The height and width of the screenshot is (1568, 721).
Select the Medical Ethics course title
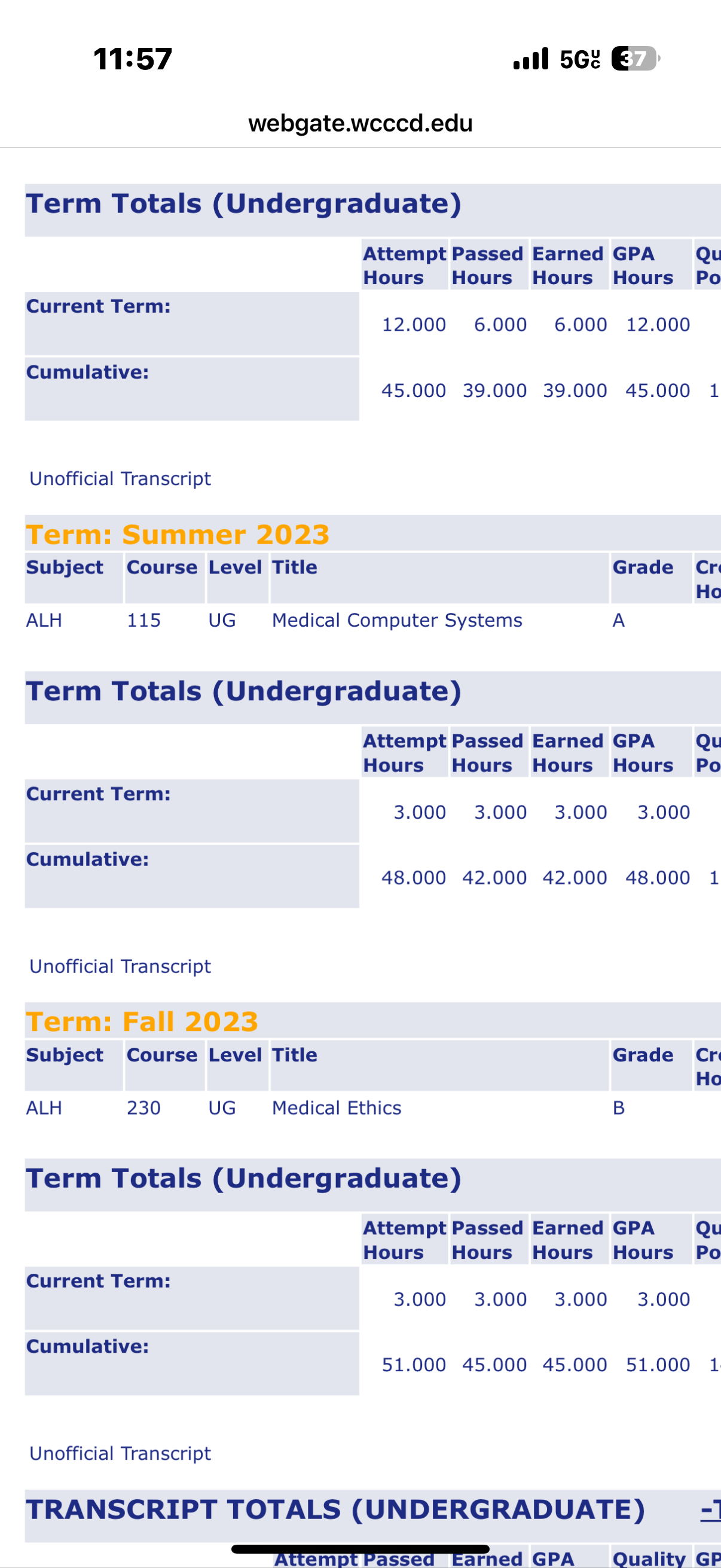pos(337,1108)
